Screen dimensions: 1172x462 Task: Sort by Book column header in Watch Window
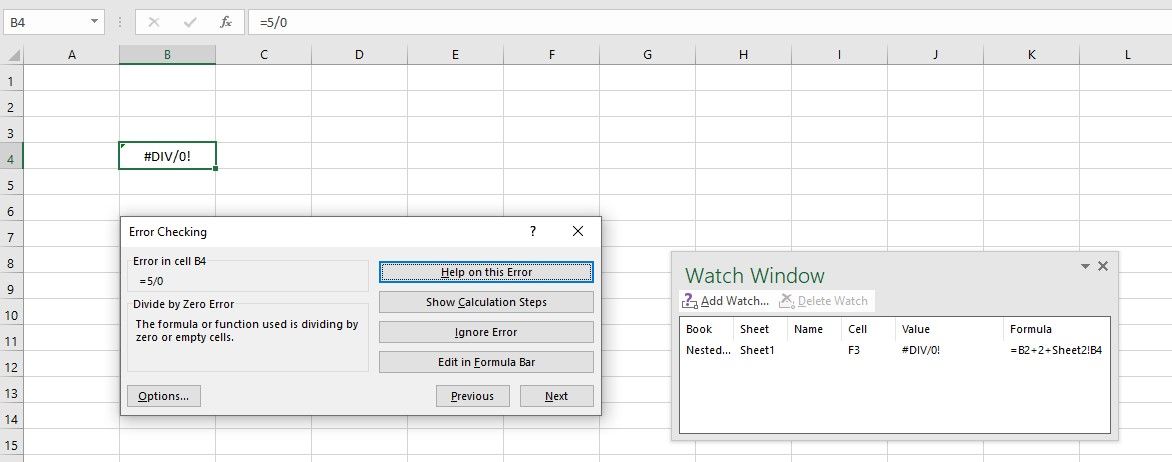pos(706,329)
